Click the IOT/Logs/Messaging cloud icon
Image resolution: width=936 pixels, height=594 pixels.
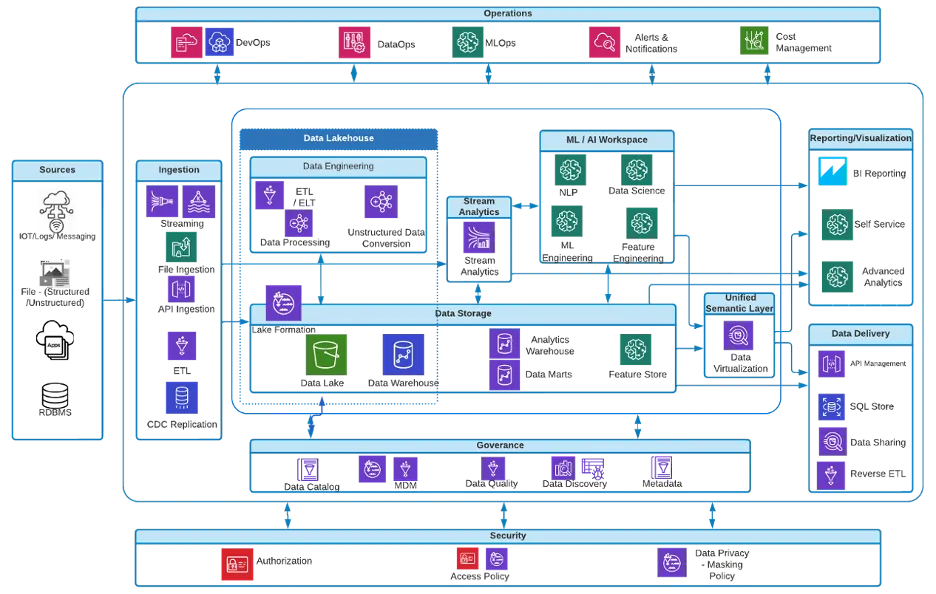click(56, 211)
